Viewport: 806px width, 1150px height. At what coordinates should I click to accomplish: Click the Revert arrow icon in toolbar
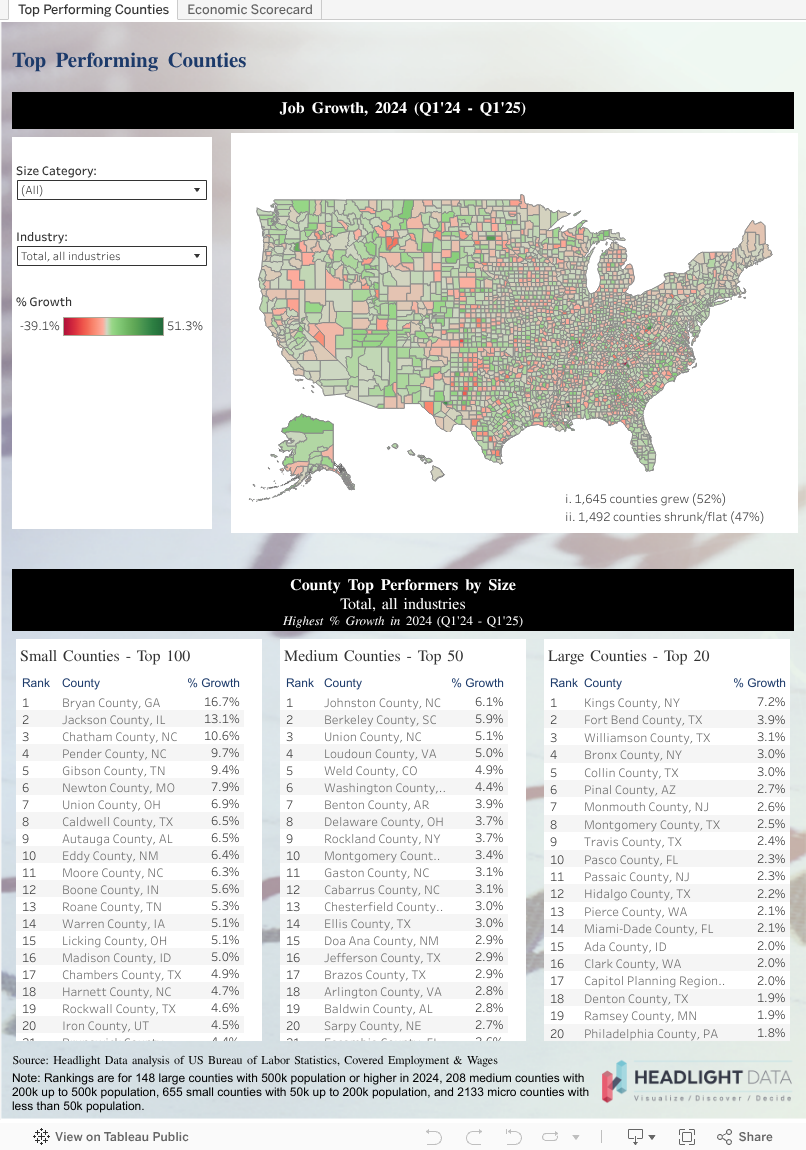point(513,1137)
